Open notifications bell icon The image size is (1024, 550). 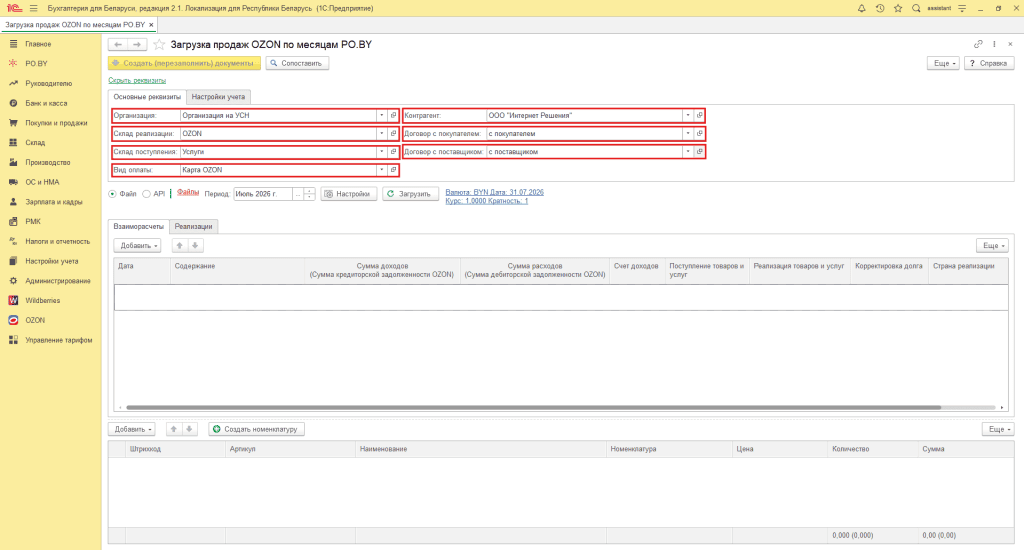coord(861,8)
